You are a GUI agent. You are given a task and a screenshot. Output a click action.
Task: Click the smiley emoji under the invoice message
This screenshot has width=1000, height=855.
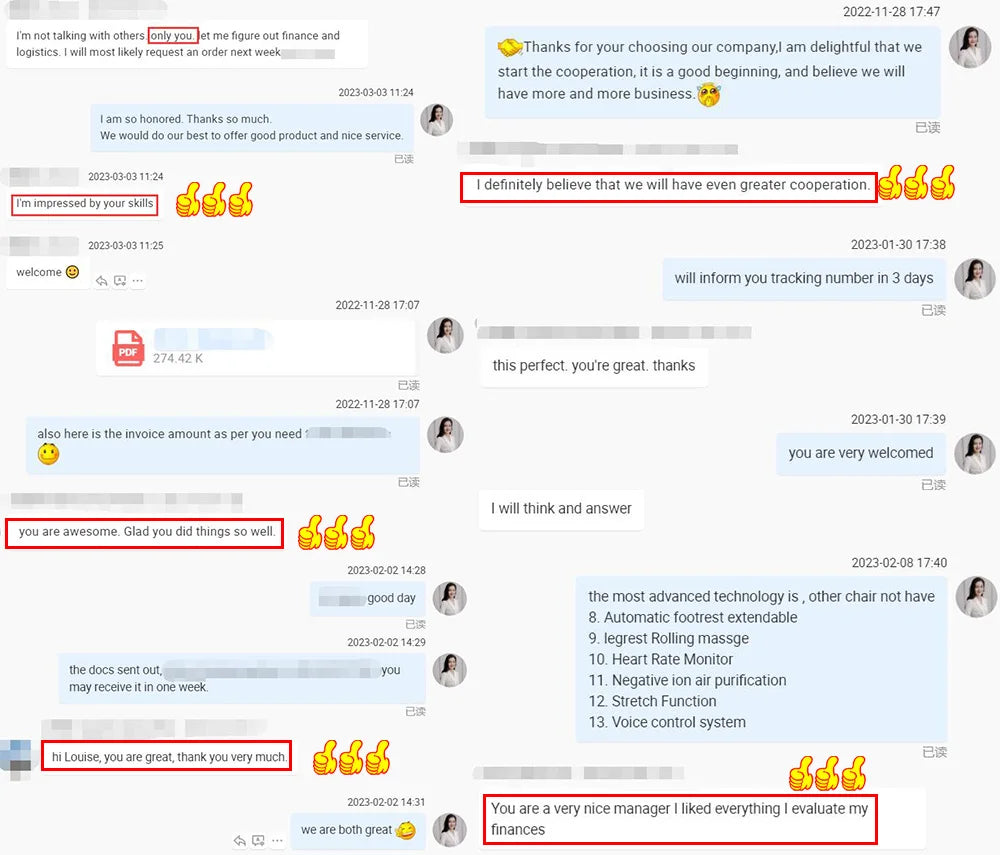point(48,454)
